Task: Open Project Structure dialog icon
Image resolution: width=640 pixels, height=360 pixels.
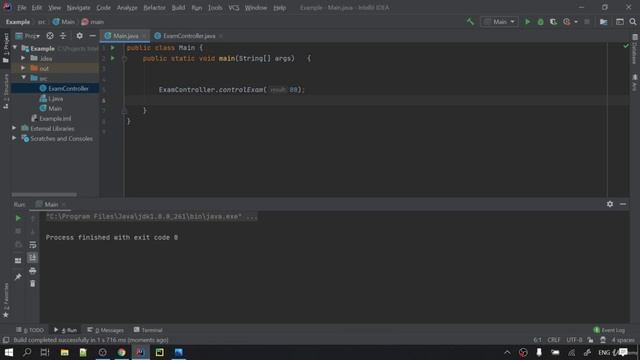Action: point(604,22)
